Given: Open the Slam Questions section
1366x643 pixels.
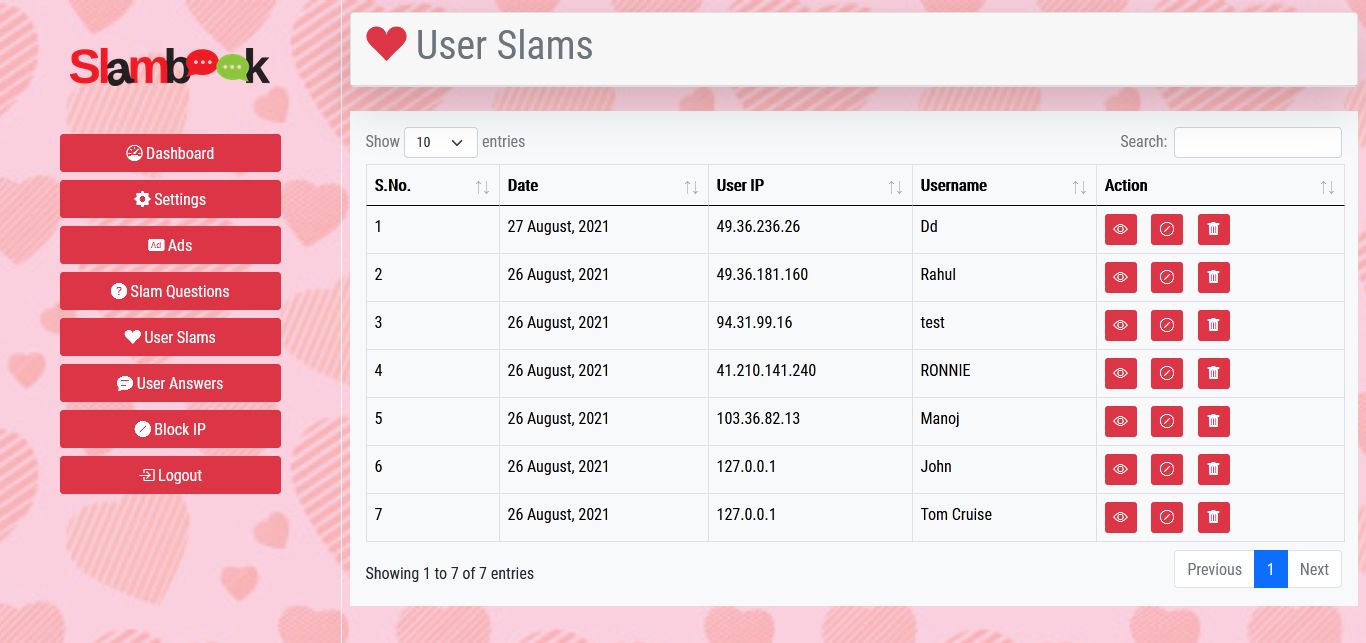Looking at the screenshot, I should (x=170, y=291).
